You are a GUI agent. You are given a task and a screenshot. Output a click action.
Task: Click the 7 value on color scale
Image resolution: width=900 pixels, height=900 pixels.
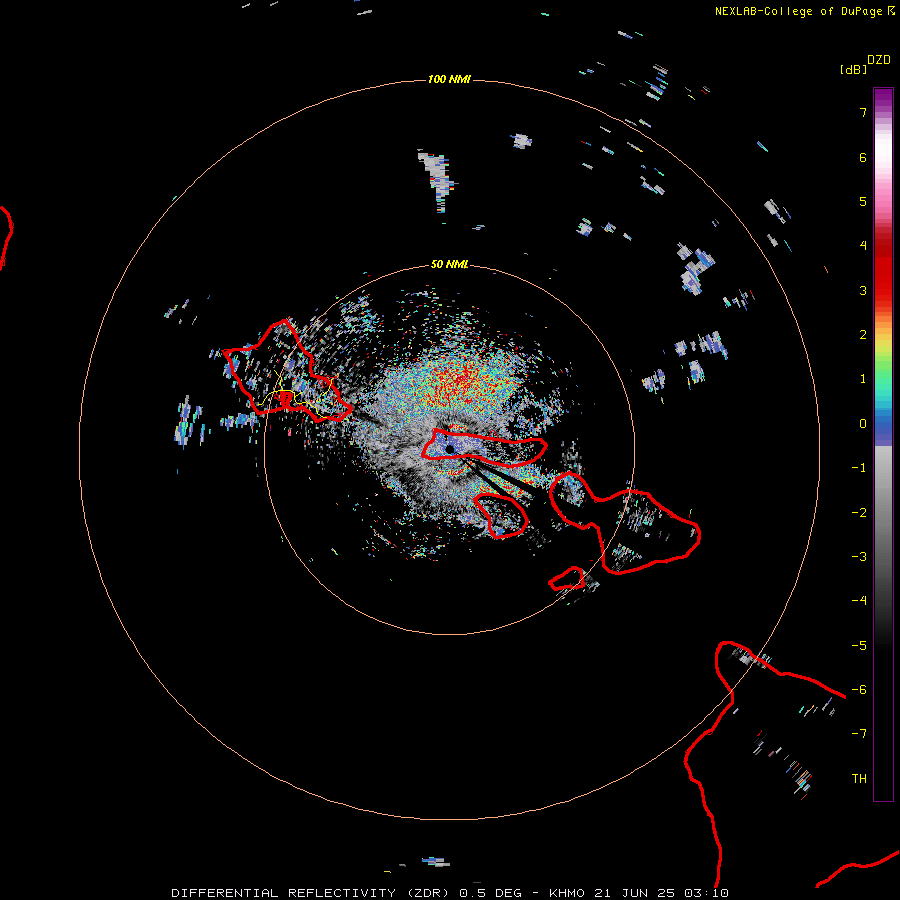(863, 112)
